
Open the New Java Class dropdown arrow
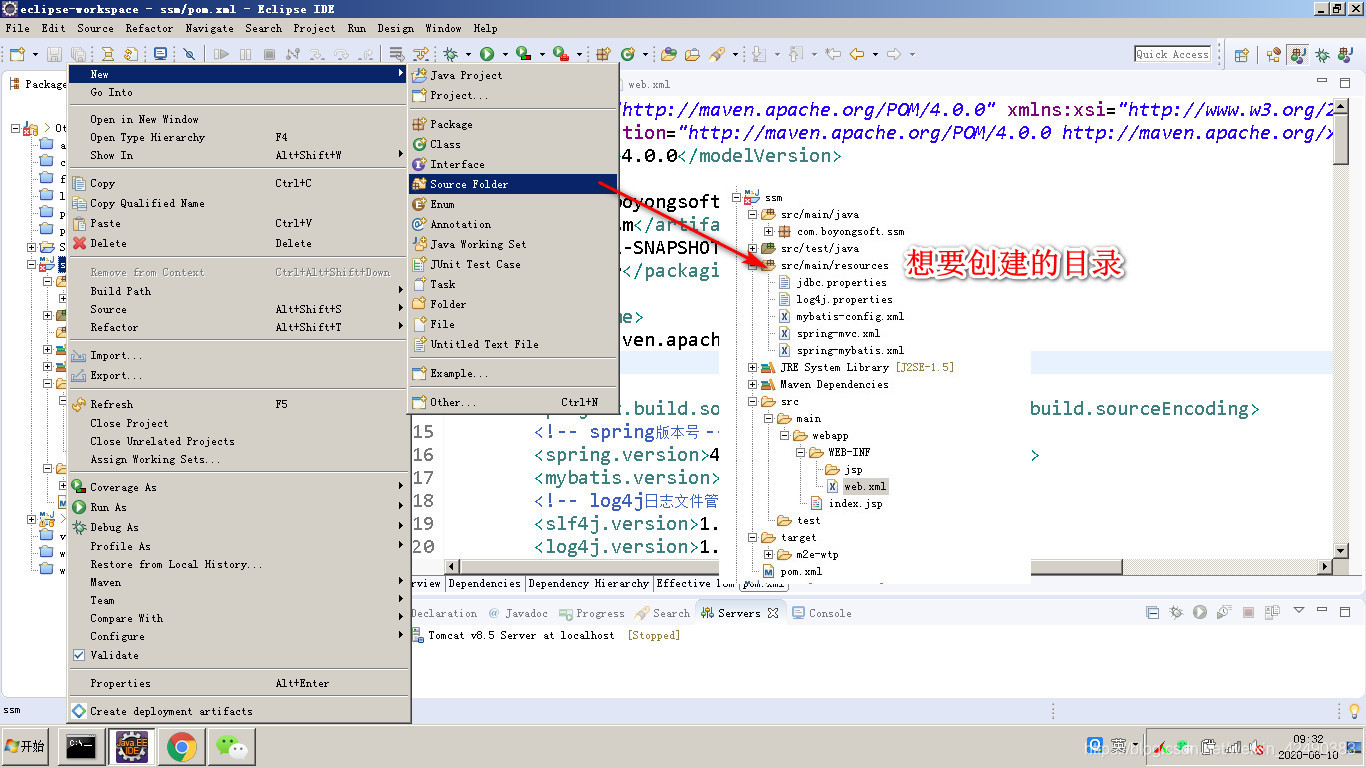(x=646, y=54)
